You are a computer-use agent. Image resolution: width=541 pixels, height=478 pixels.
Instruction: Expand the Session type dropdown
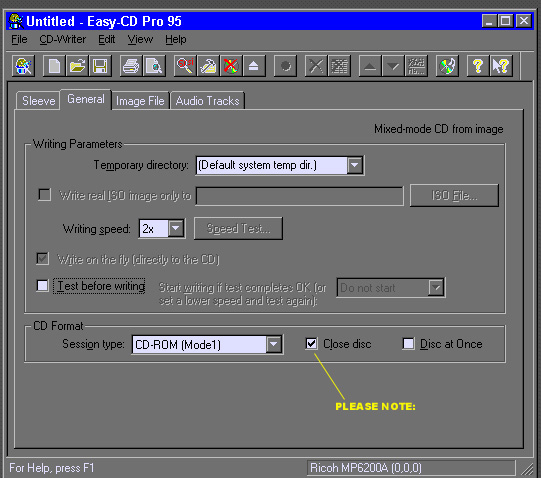274,344
